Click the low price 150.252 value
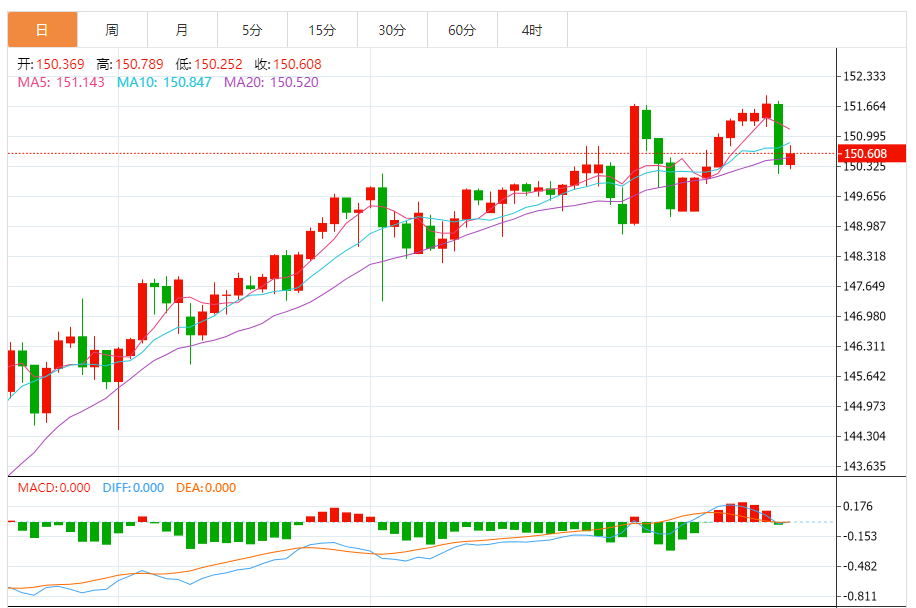 click(218, 64)
